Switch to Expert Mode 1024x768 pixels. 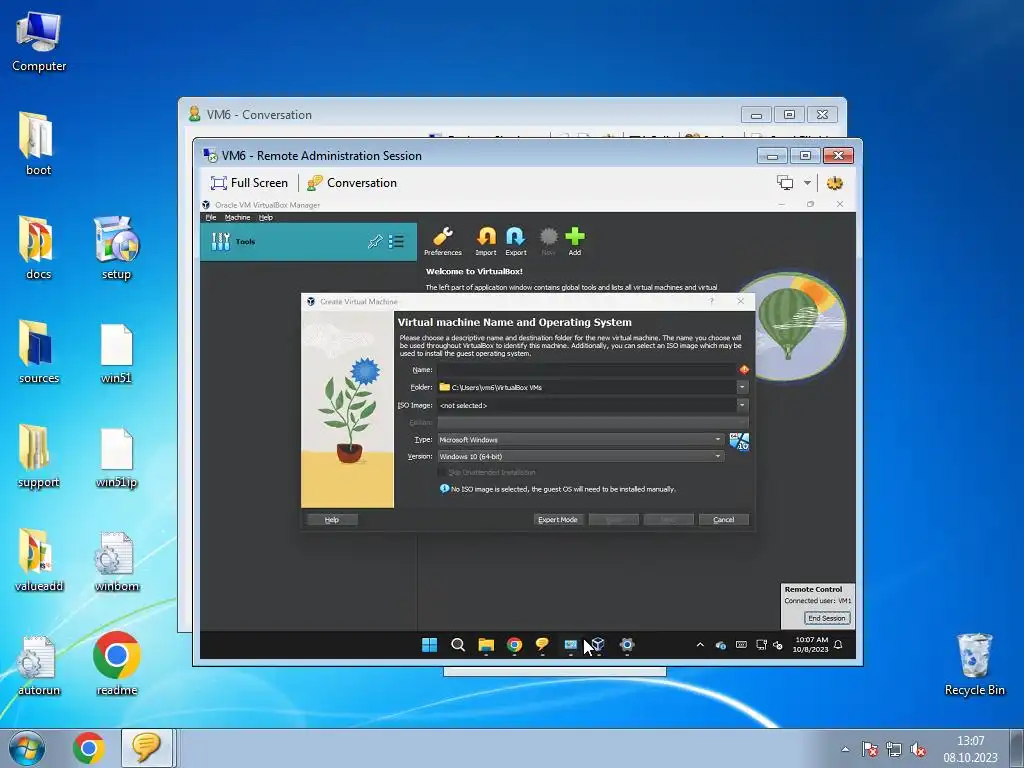pyautogui.click(x=558, y=520)
